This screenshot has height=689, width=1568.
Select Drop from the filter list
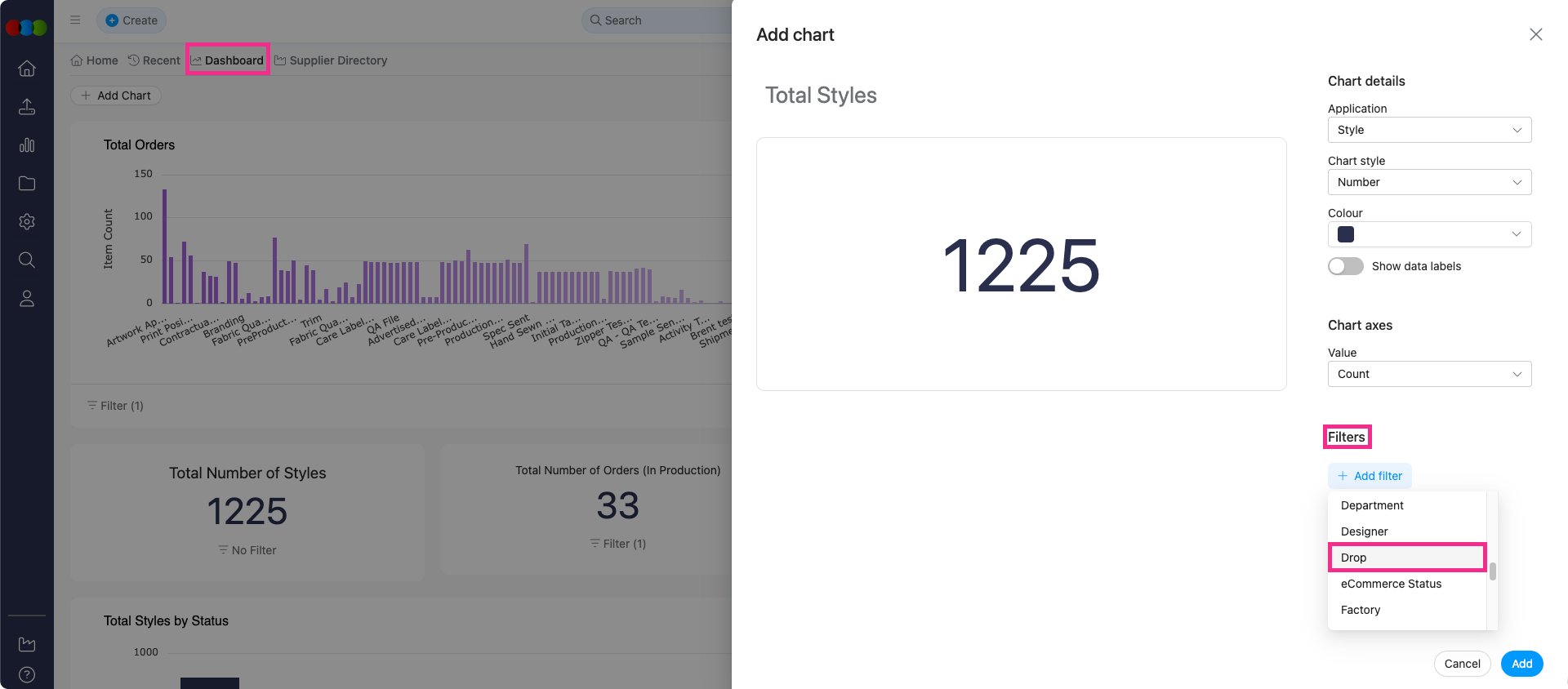tap(1406, 558)
